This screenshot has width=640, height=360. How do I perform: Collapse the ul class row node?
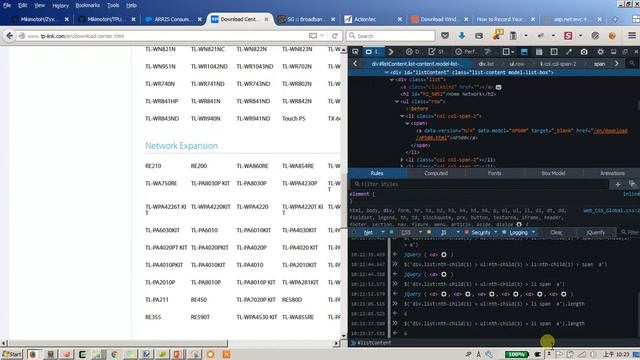pyautogui.click(x=396, y=101)
